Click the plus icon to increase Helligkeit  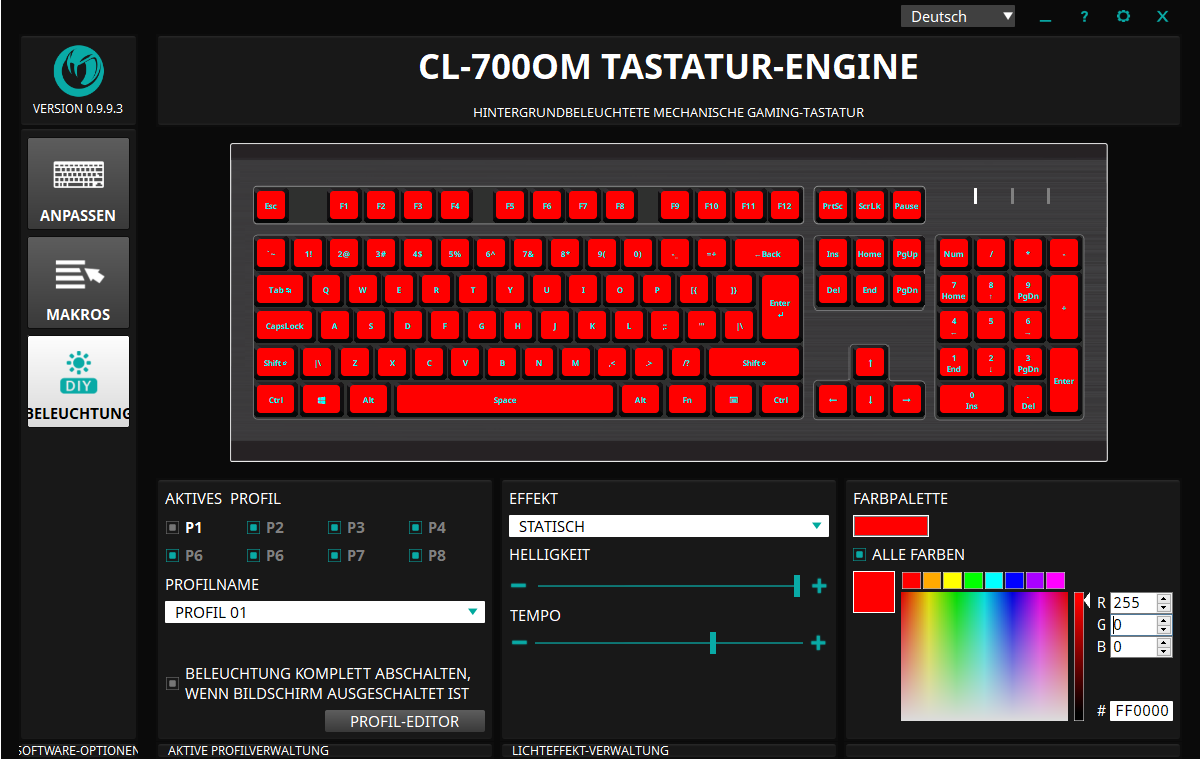(x=819, y=586)
